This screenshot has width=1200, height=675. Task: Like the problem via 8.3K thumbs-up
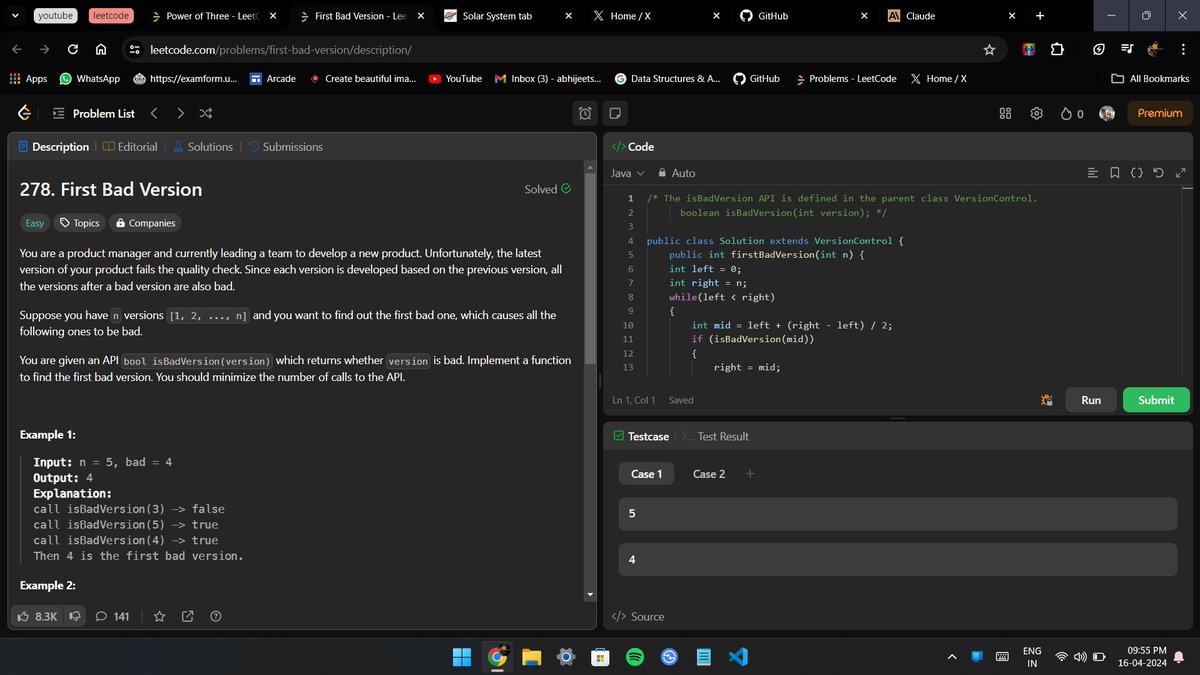tap(38, 617)
